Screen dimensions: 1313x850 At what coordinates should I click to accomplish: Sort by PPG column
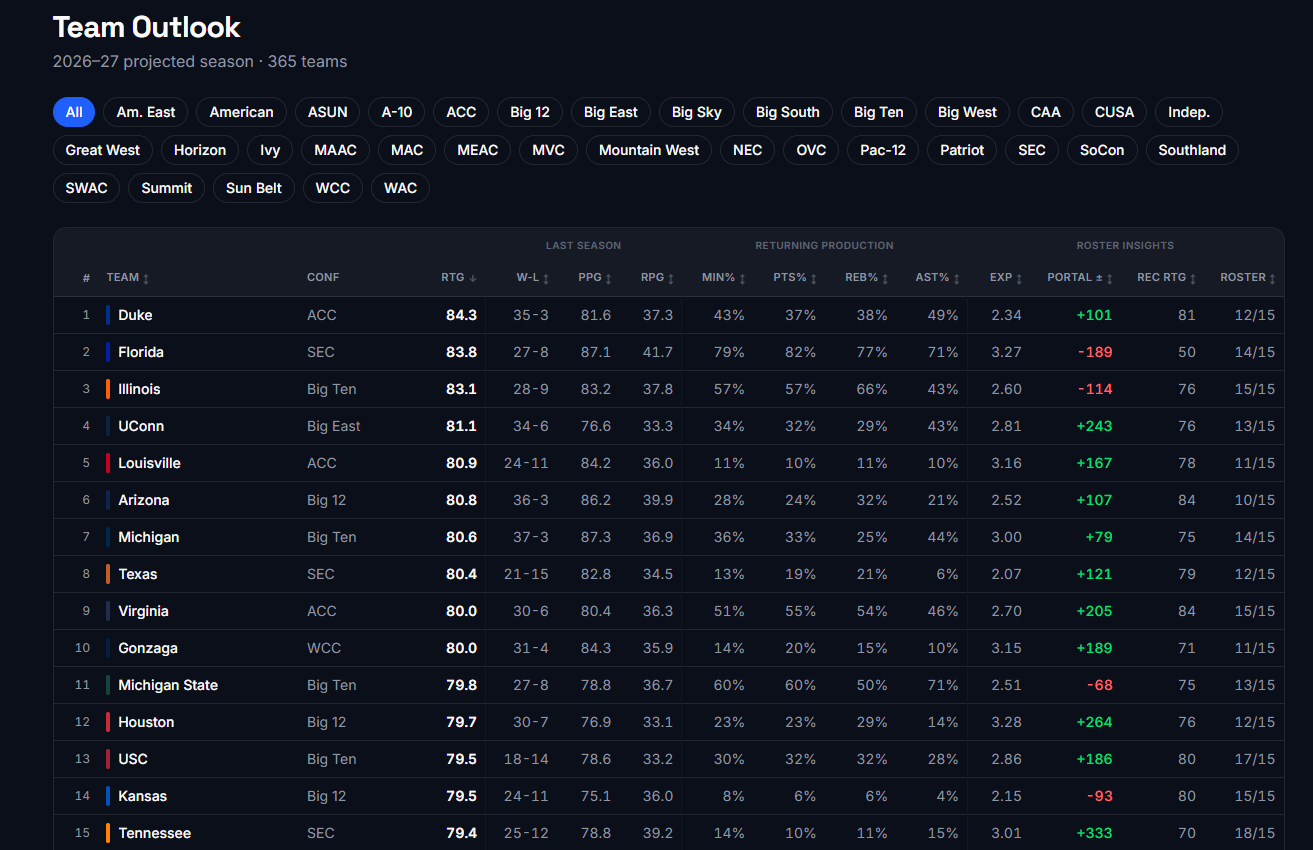pyautogui.click(x=595, y=277)
